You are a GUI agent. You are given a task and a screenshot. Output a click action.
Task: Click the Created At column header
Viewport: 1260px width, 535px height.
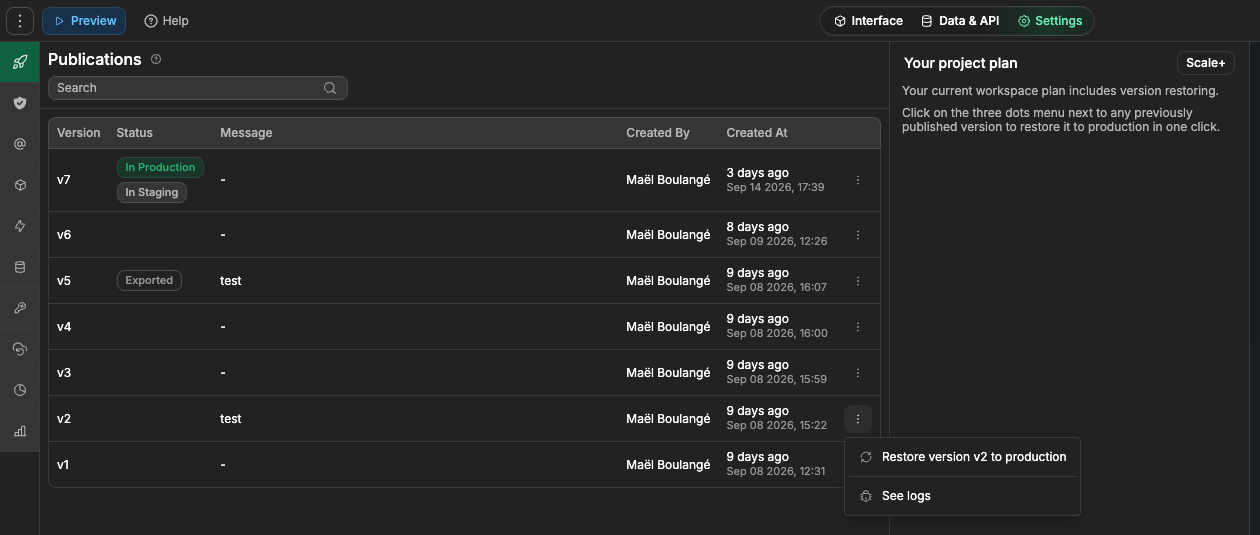coord(757,133)
